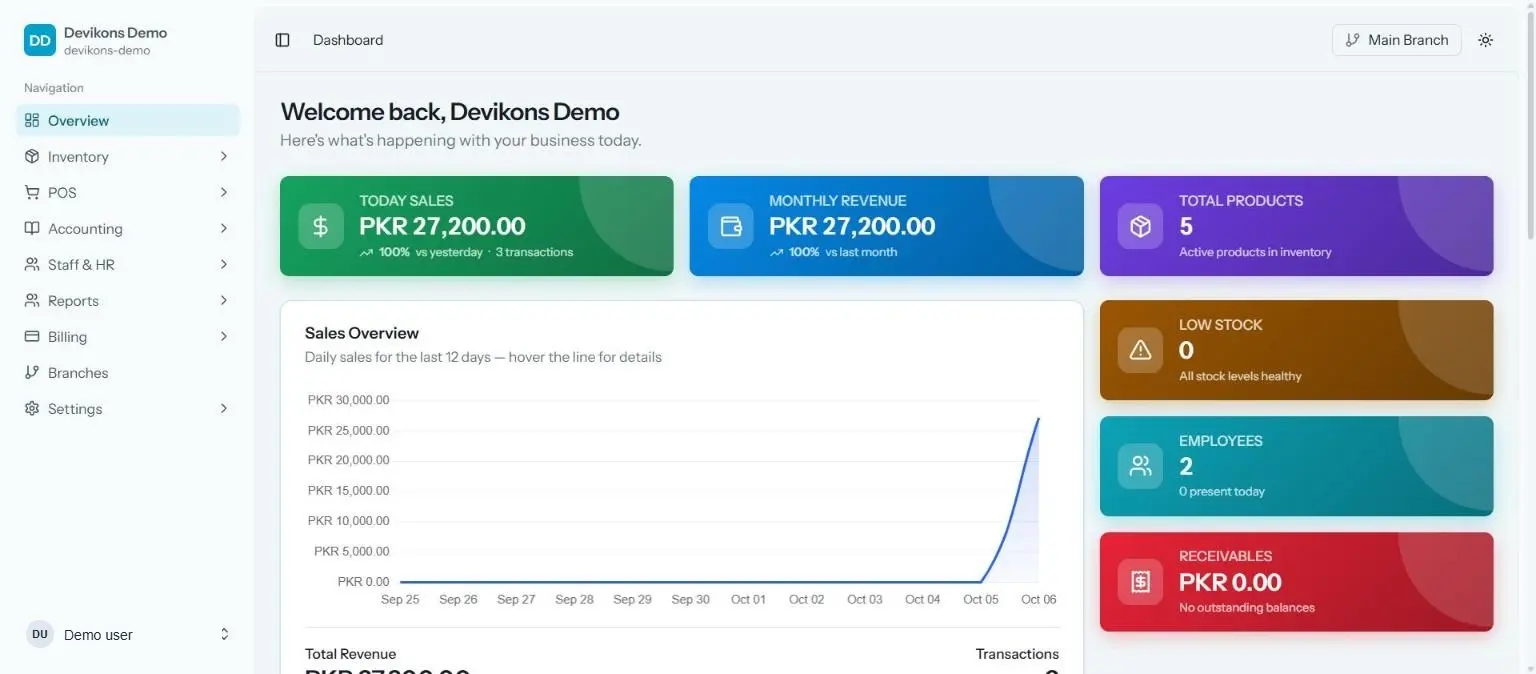Click the Low Stock warning triangle icon

[1141, 350]
